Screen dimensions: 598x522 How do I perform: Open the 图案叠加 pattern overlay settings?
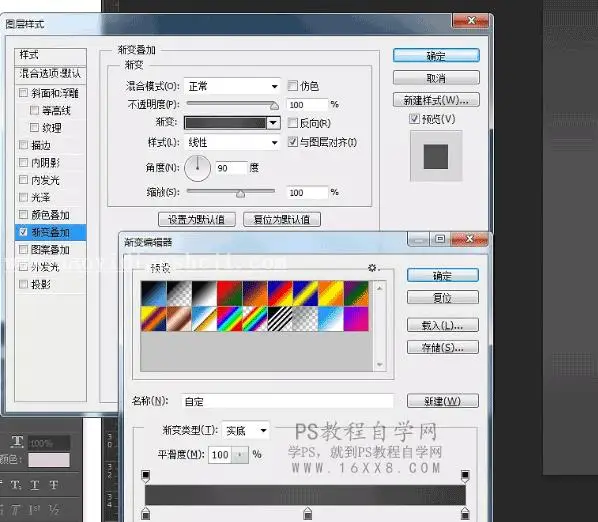click(50, 250)
